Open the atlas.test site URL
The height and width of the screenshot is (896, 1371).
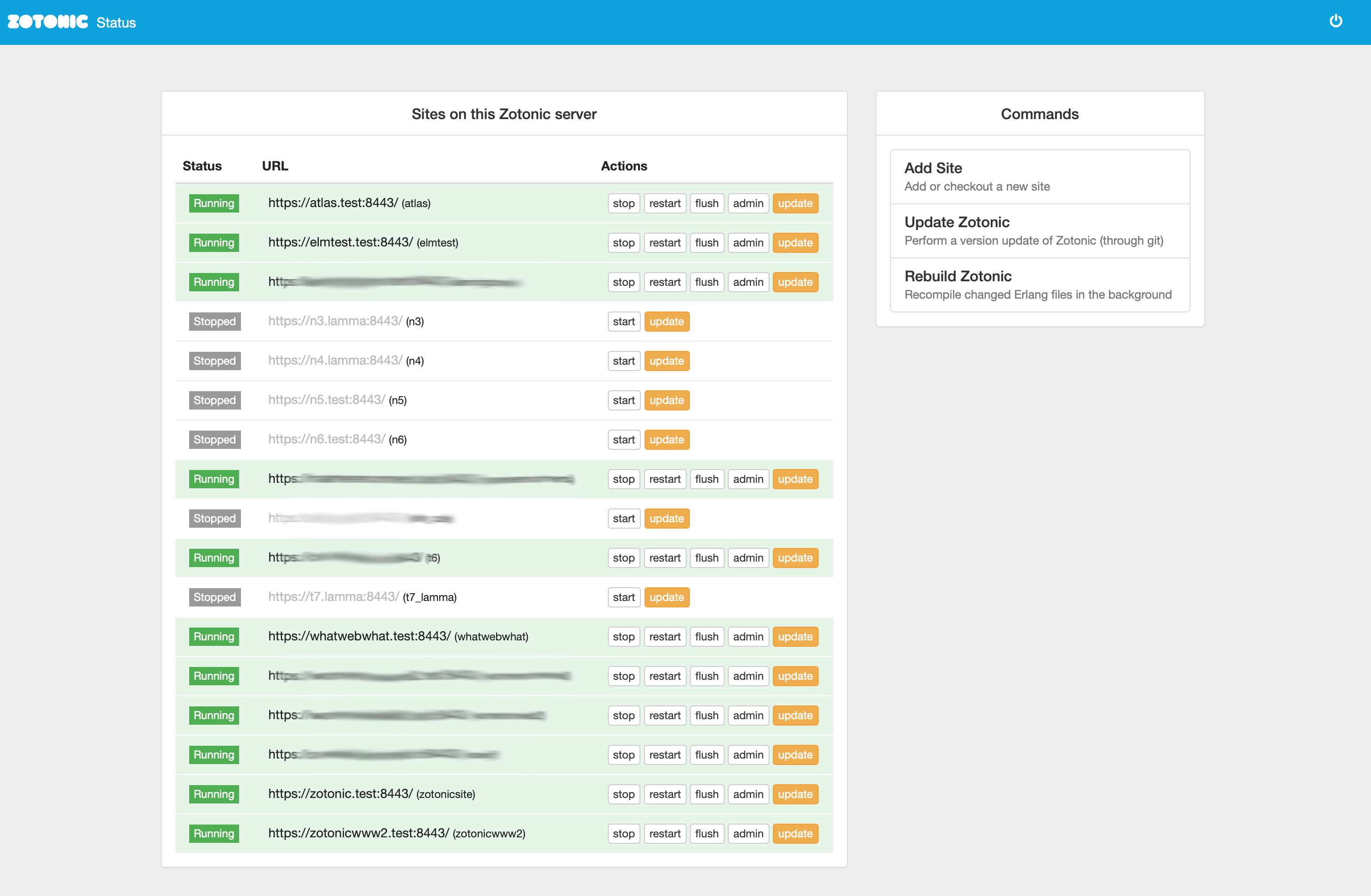333,203
